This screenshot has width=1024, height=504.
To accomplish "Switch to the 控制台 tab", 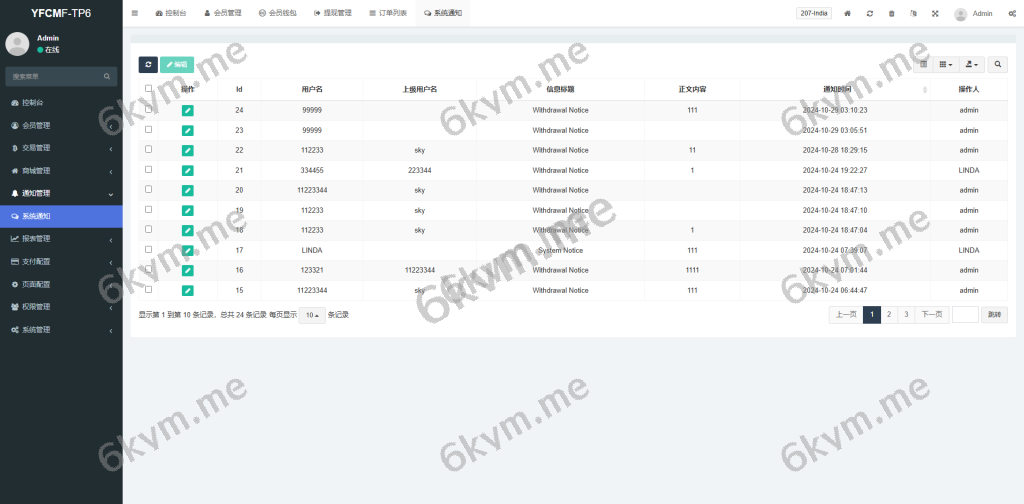I will (172, 14).
